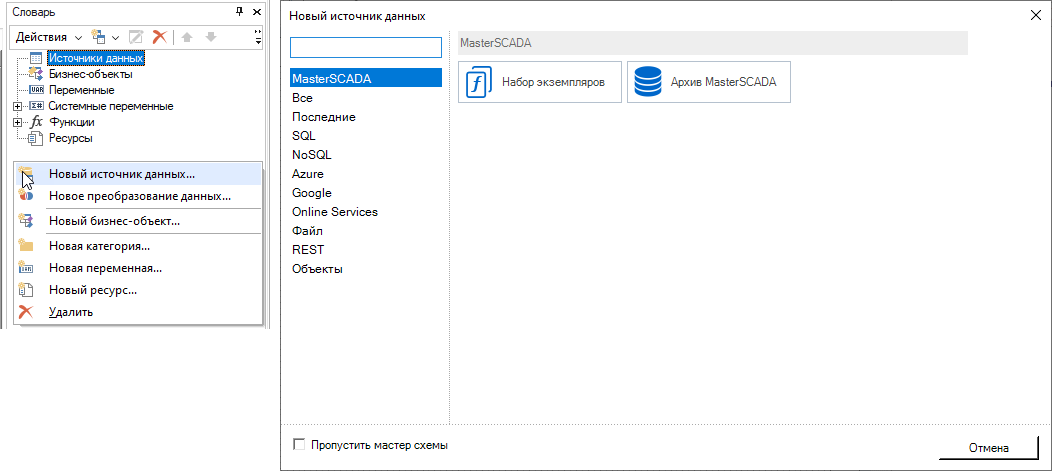Select the Последние category
Image resolution: width=1055 pixels, height=473 pixels.
click(x=366, y=116)
